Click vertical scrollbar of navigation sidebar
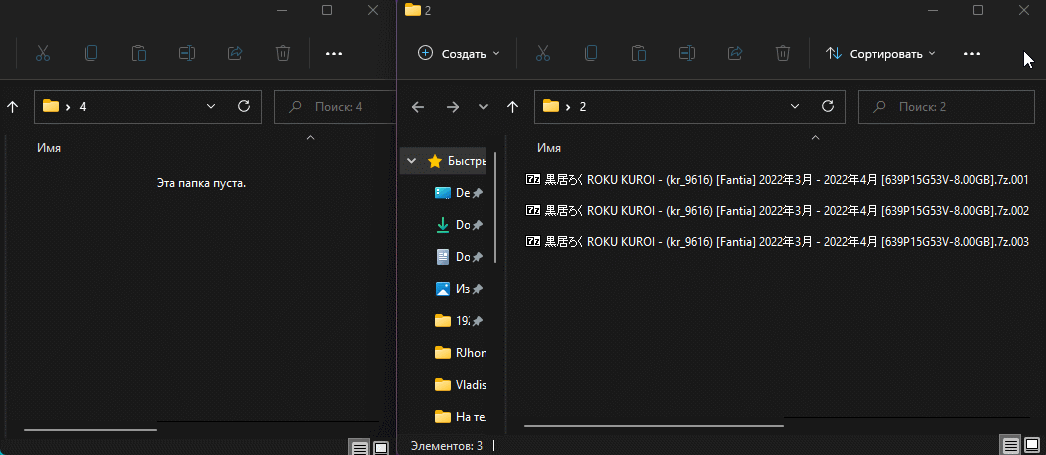The width and height of the screenshot is (1046, 455). point(495,207)
